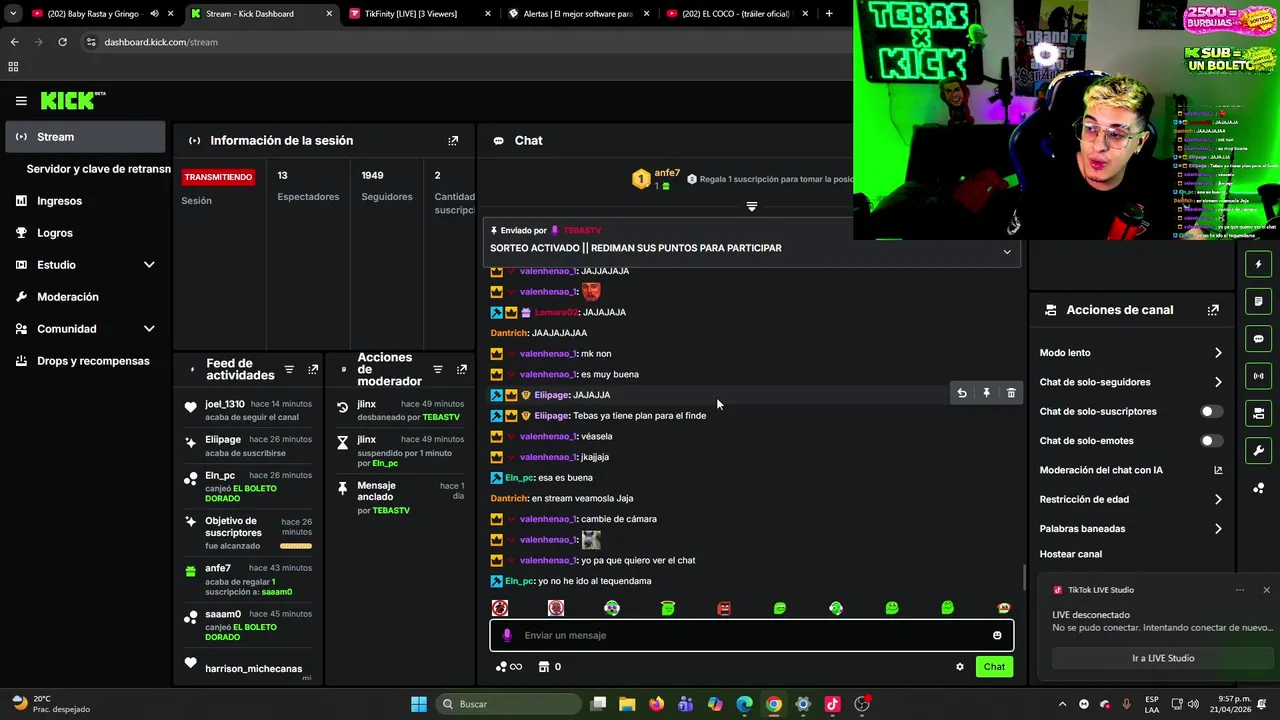Open Logros in the left sidebar

click(x=85, y=233)
